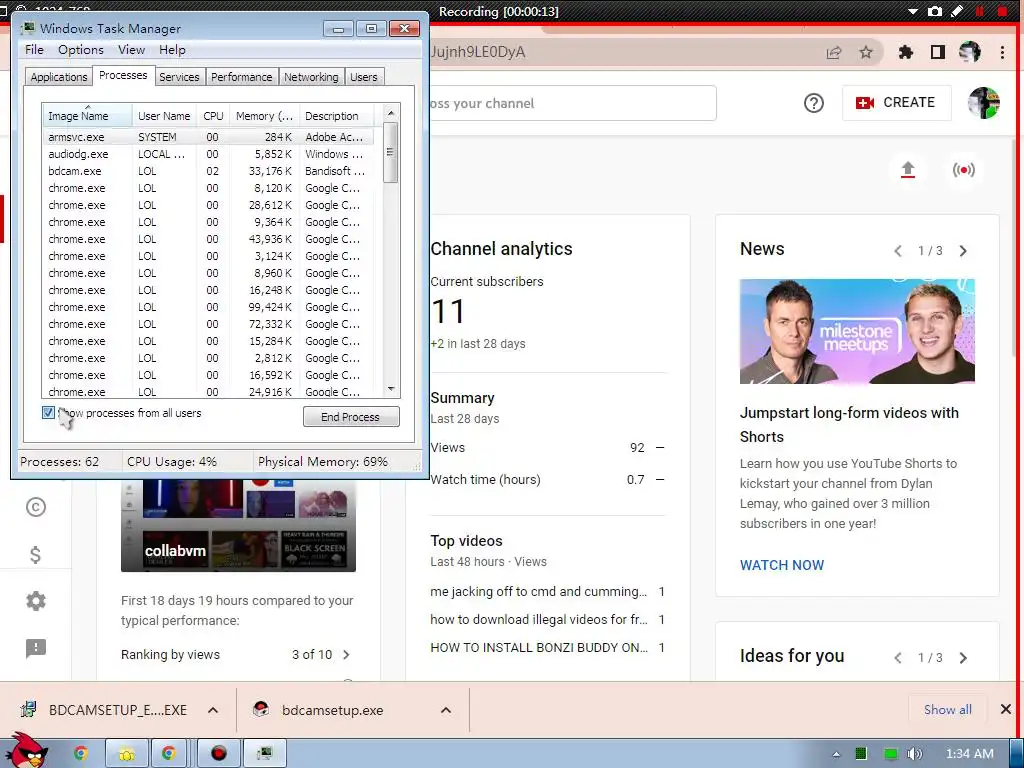Open options arrow for BDCAMSETUP_E....EXE download
This screenshot has height=768, width=1024.
point(213,710)
